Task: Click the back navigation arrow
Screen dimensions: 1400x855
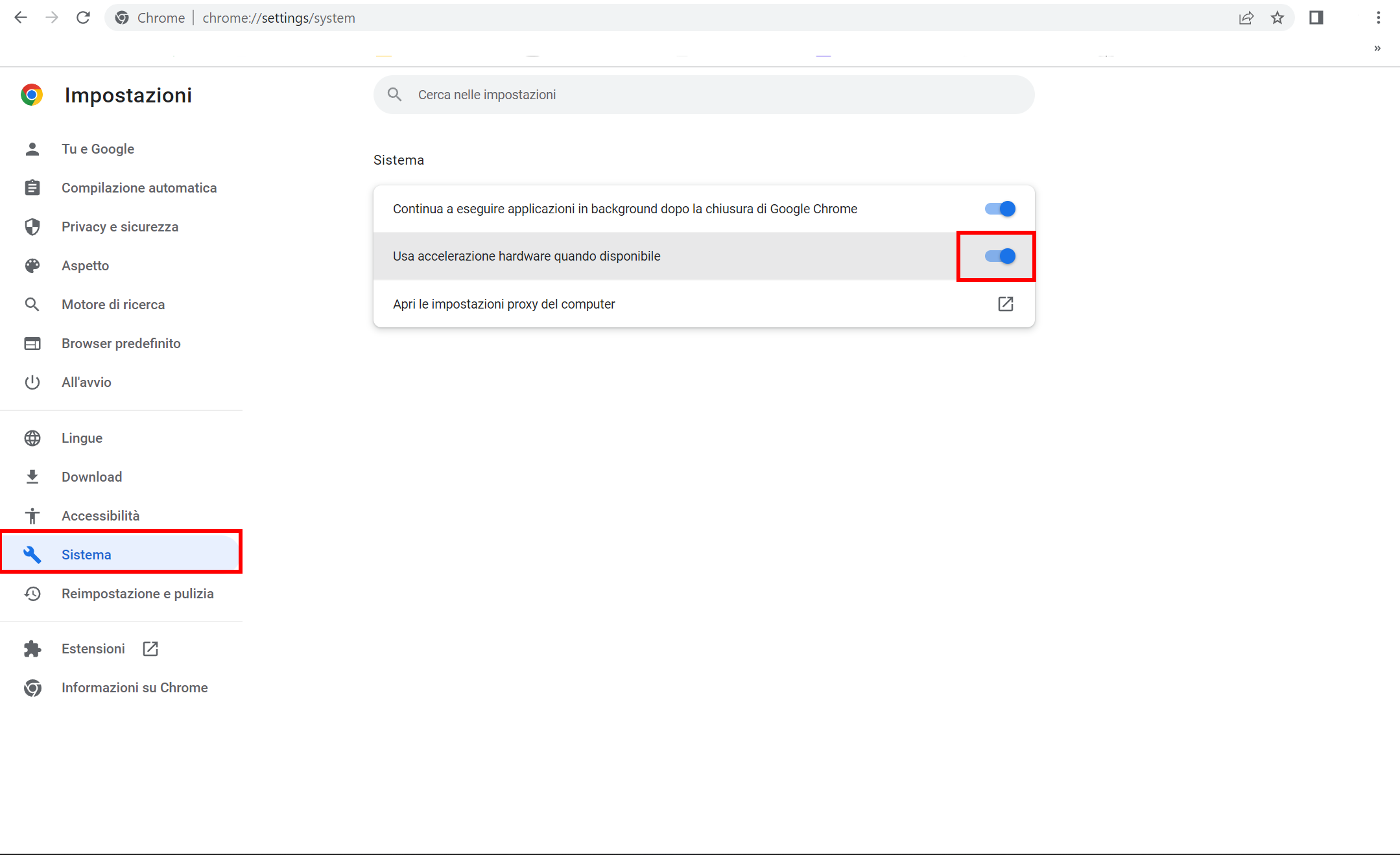Action: (x=21, y=18)
